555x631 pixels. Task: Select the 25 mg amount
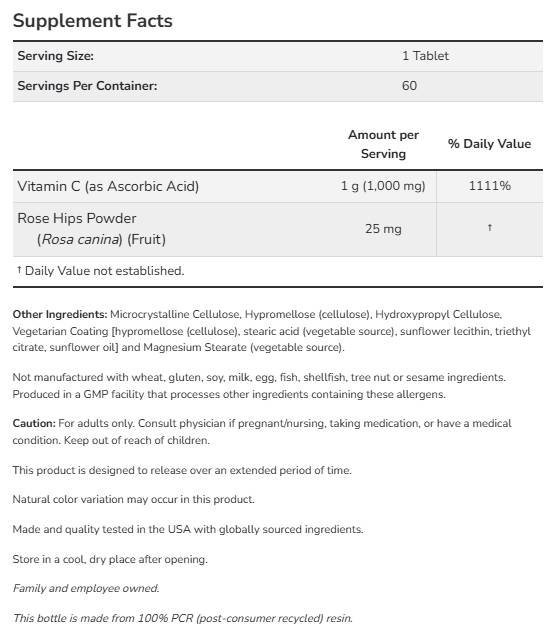pyautogui.click(x=383, y=229)
